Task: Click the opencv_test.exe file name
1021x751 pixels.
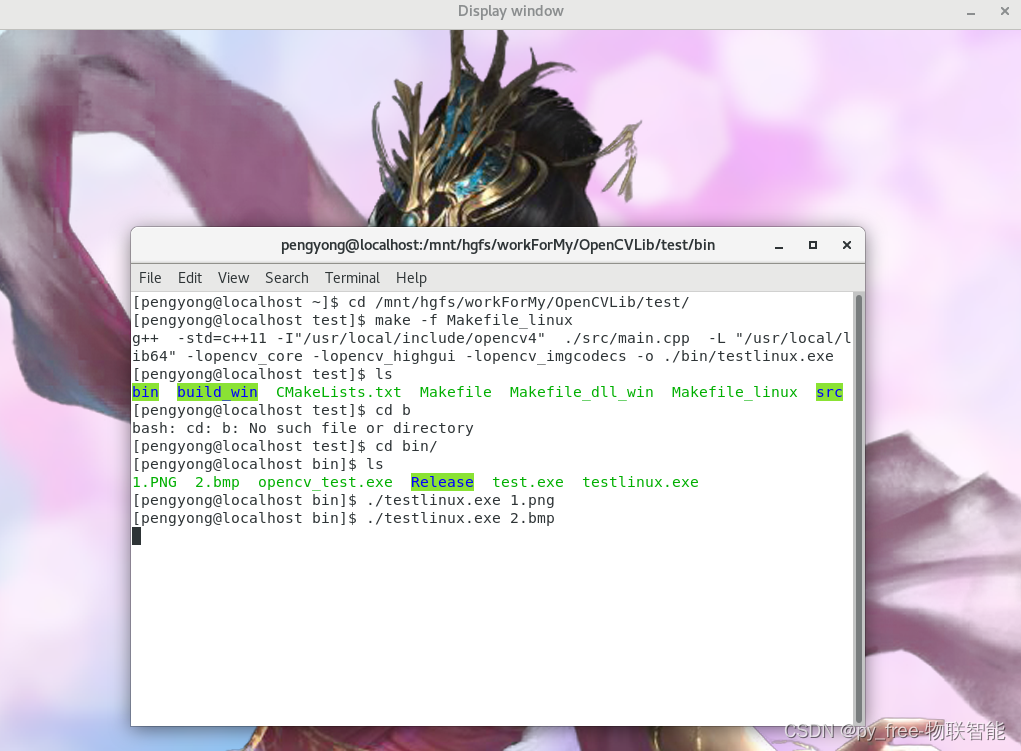Action: pos(325,482)
